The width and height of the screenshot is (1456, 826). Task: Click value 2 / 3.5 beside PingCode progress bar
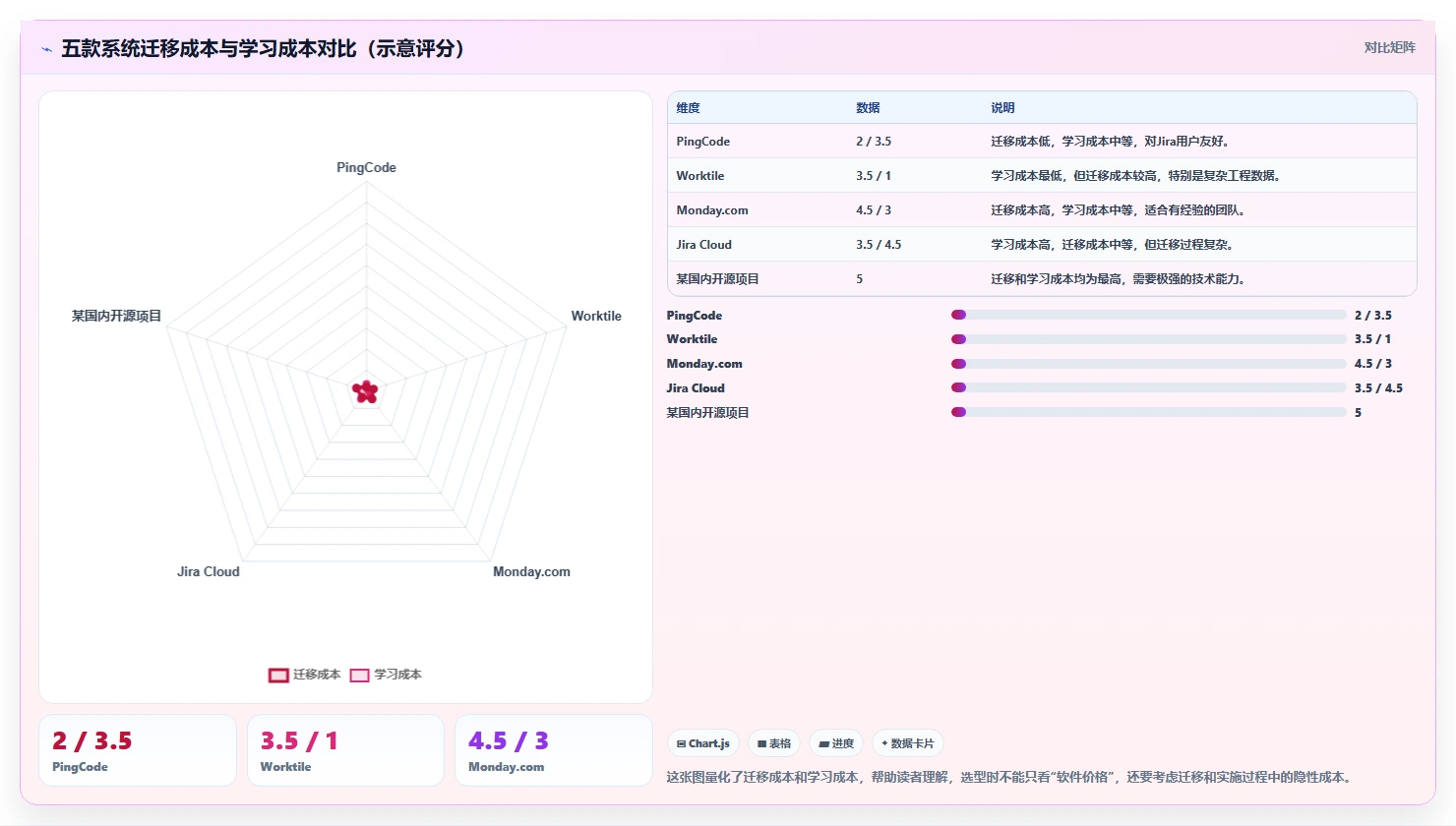1373,316
